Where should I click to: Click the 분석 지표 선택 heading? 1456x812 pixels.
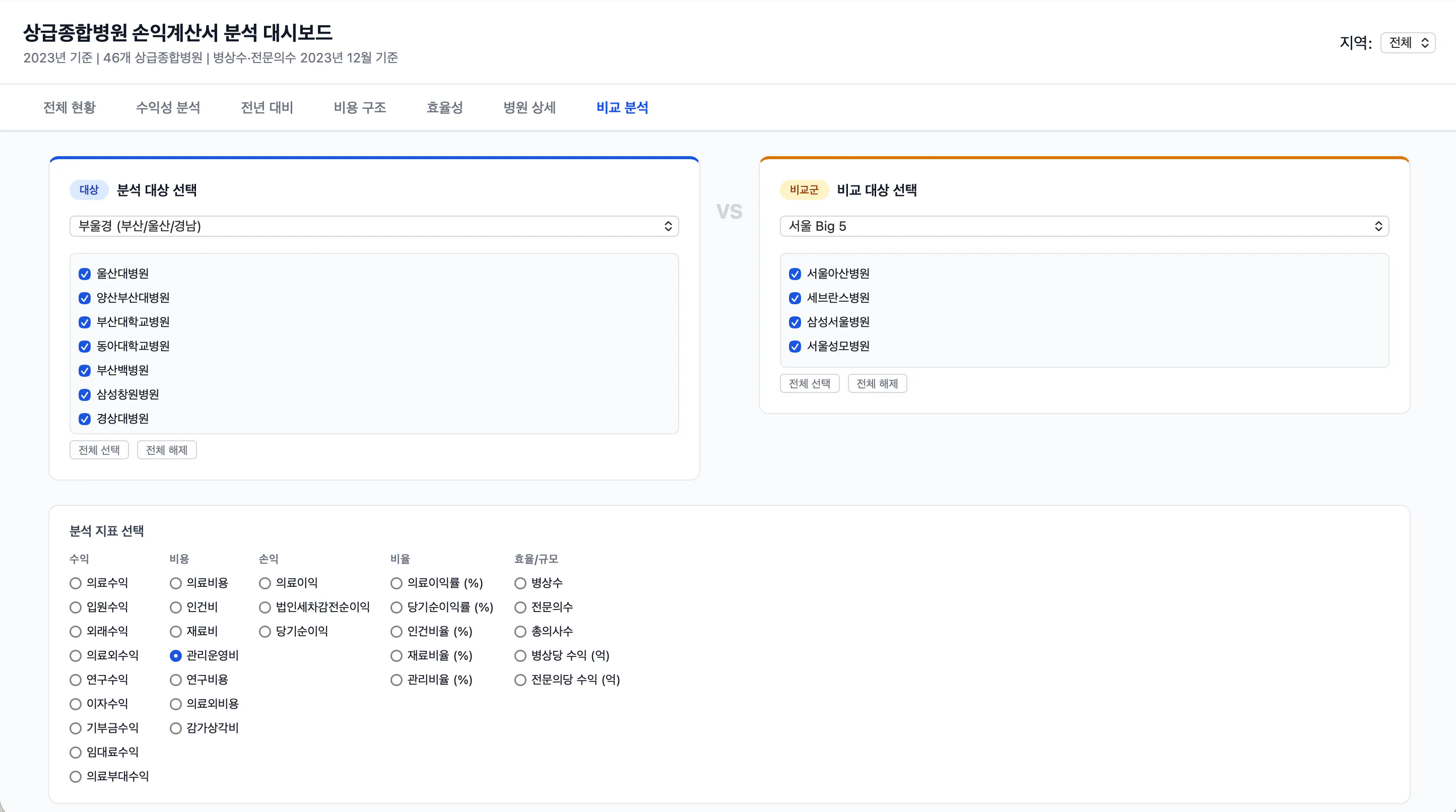click(x=106, y=531)
